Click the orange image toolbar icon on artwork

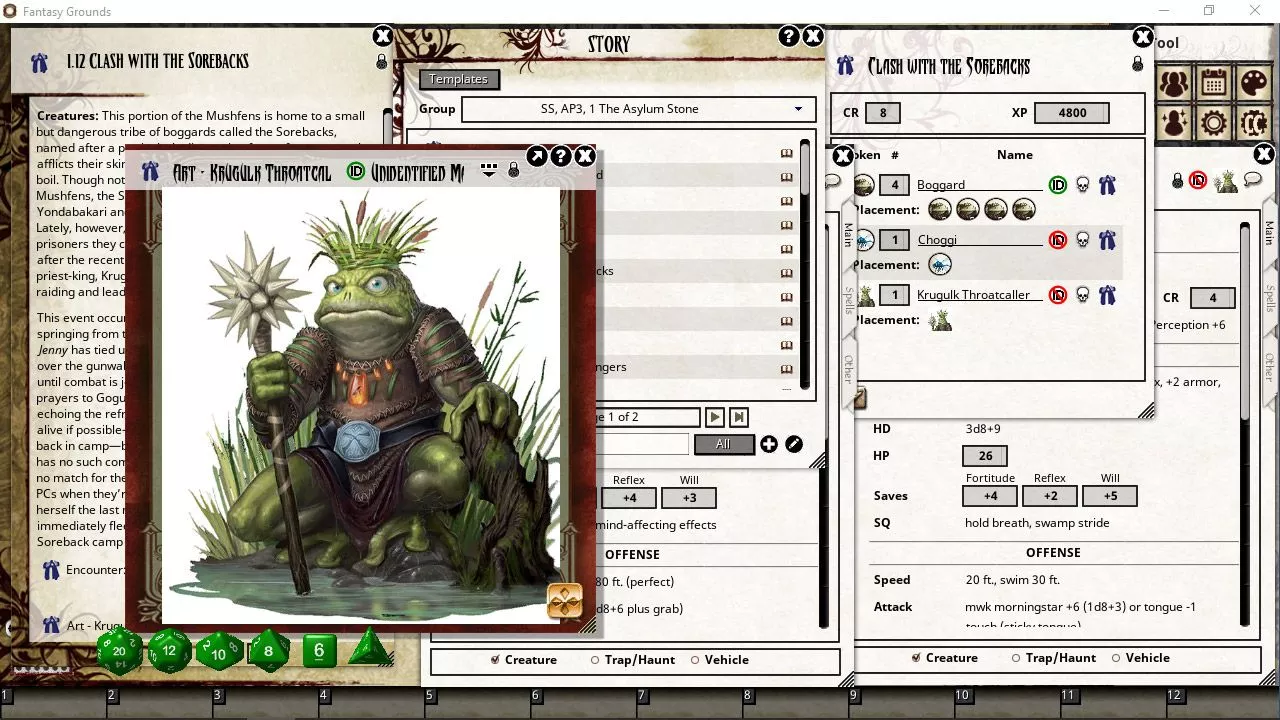(565, 602)
